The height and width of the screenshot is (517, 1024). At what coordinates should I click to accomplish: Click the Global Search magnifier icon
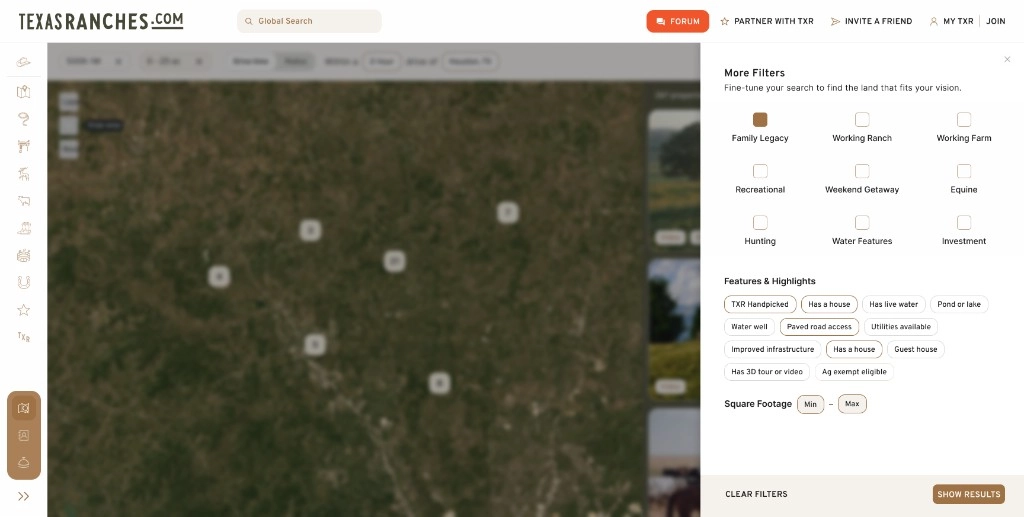tap(249, 22)
